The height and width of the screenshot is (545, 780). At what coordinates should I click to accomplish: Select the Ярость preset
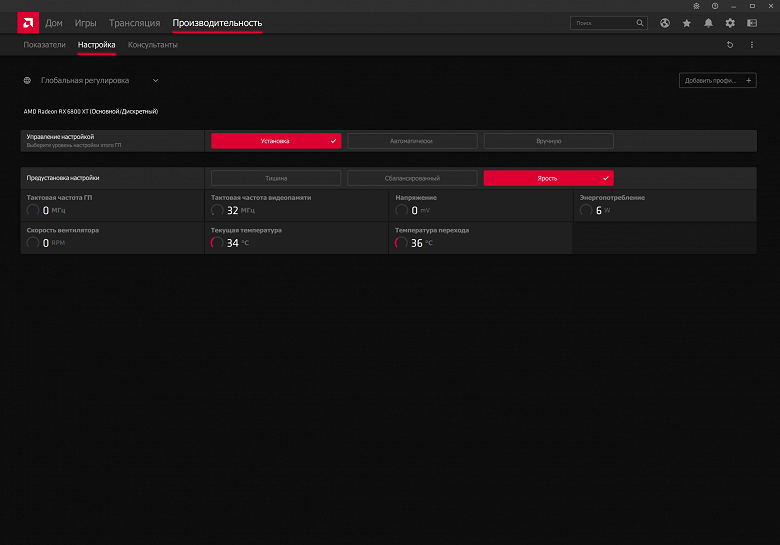pyautogui.click(x=549, y=178)
